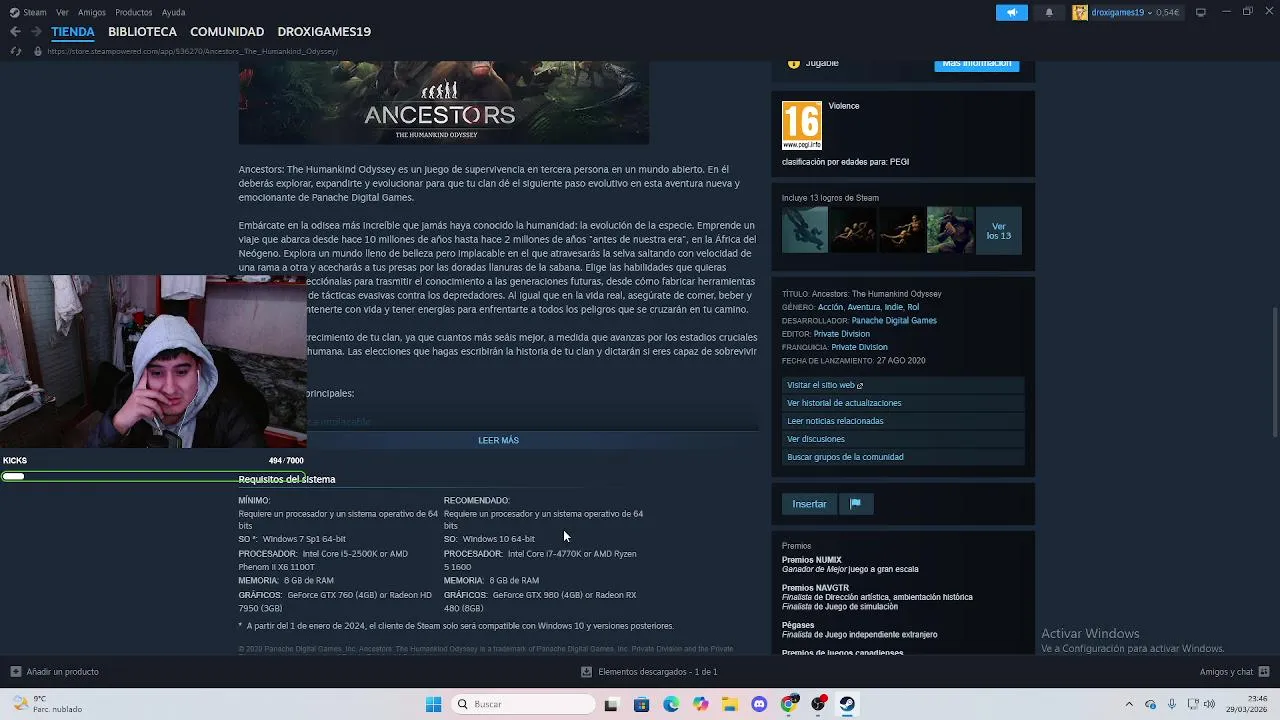This screenshot has width=1280, height=720.
Task: Go forward with the right arrow
Action: point(36,31)
